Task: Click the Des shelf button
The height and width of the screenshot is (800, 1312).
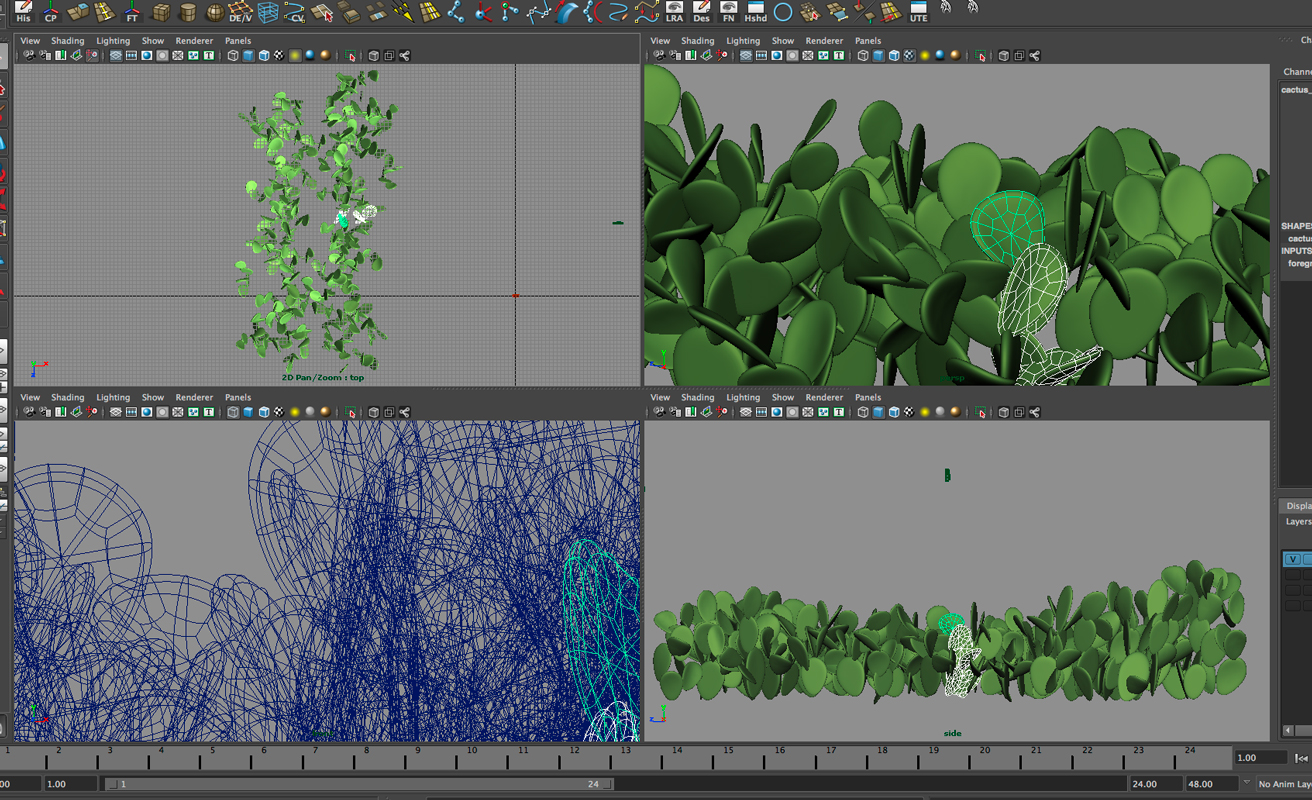Action: (702, 12)
